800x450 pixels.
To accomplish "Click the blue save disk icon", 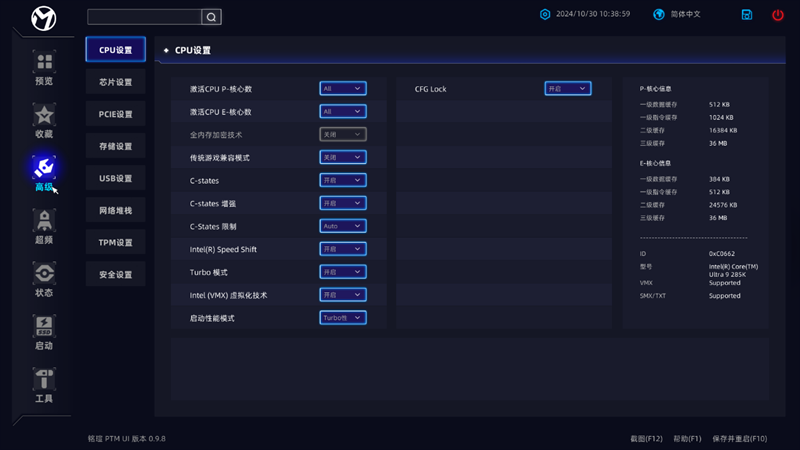I will pyautogui.click(x=747, y=15).
